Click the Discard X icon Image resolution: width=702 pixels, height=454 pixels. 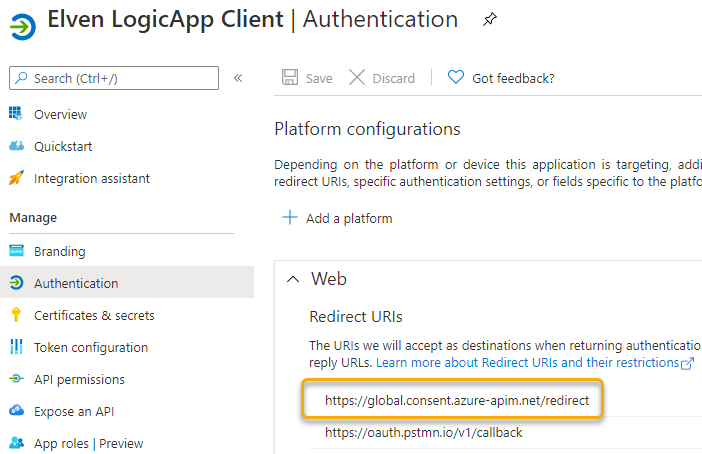click(x=357, y=77)
